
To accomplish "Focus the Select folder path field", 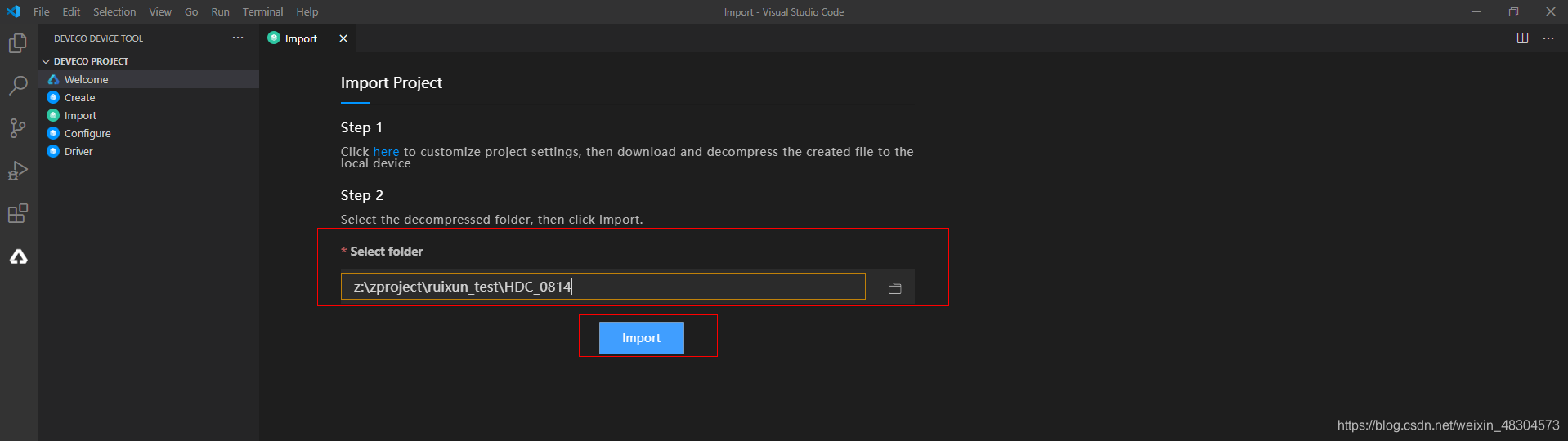I will (x=603, y=287).
